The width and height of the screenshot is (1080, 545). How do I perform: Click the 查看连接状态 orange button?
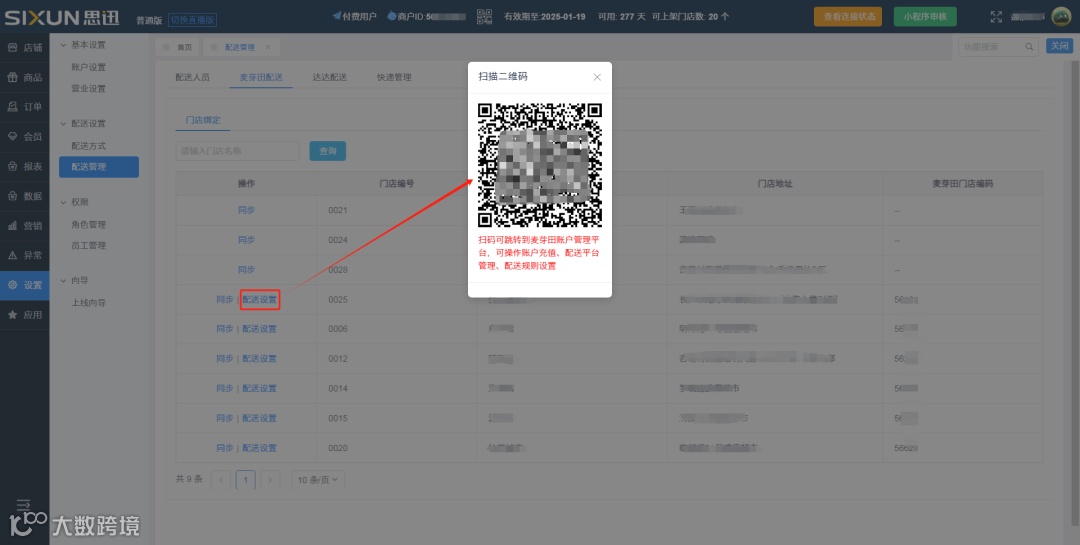(x=848, y=17)
